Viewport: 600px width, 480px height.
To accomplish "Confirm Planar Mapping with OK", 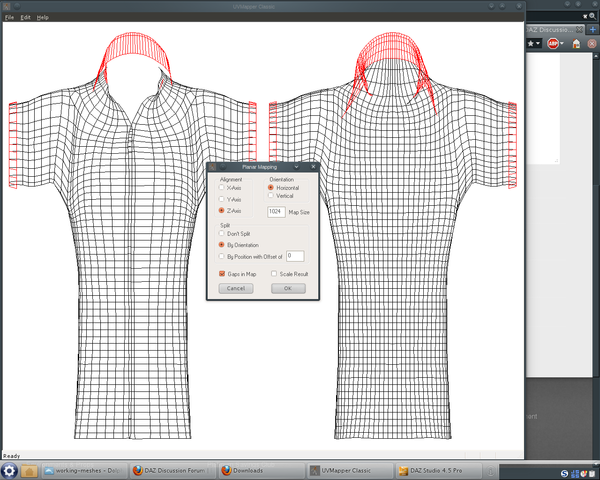I will point(288,288).
